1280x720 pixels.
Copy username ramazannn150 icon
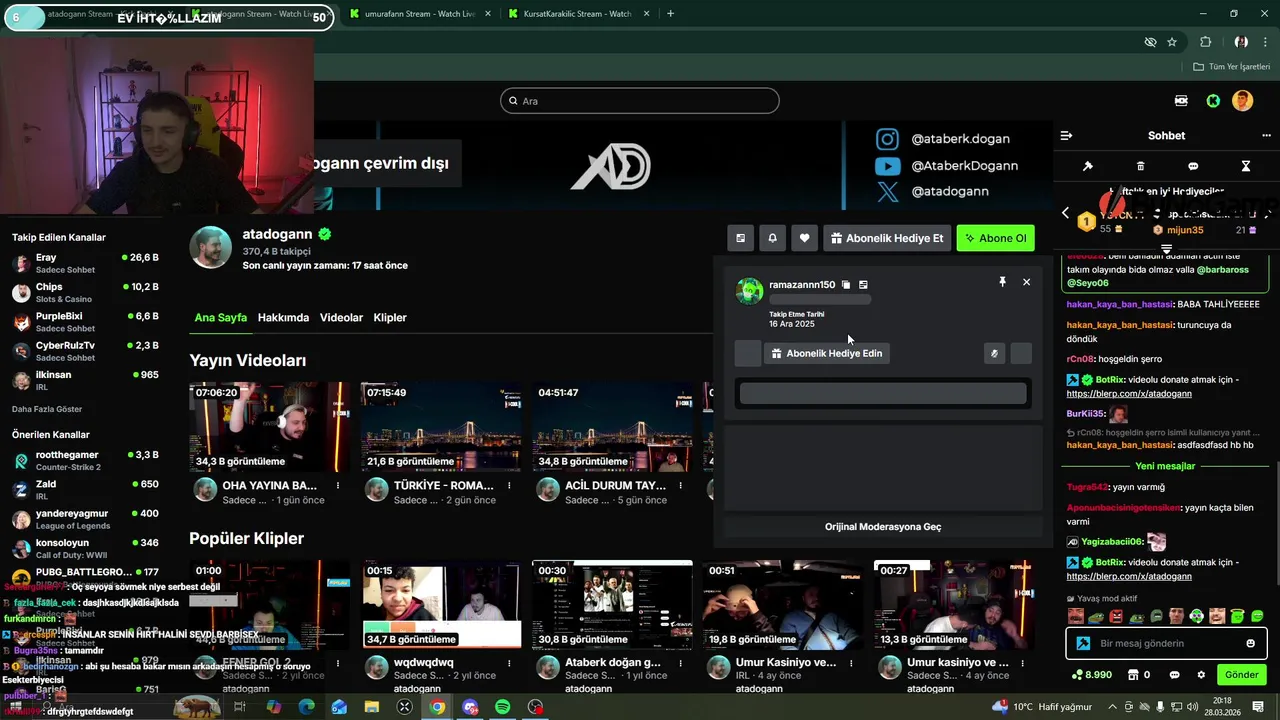click(846, 285)
